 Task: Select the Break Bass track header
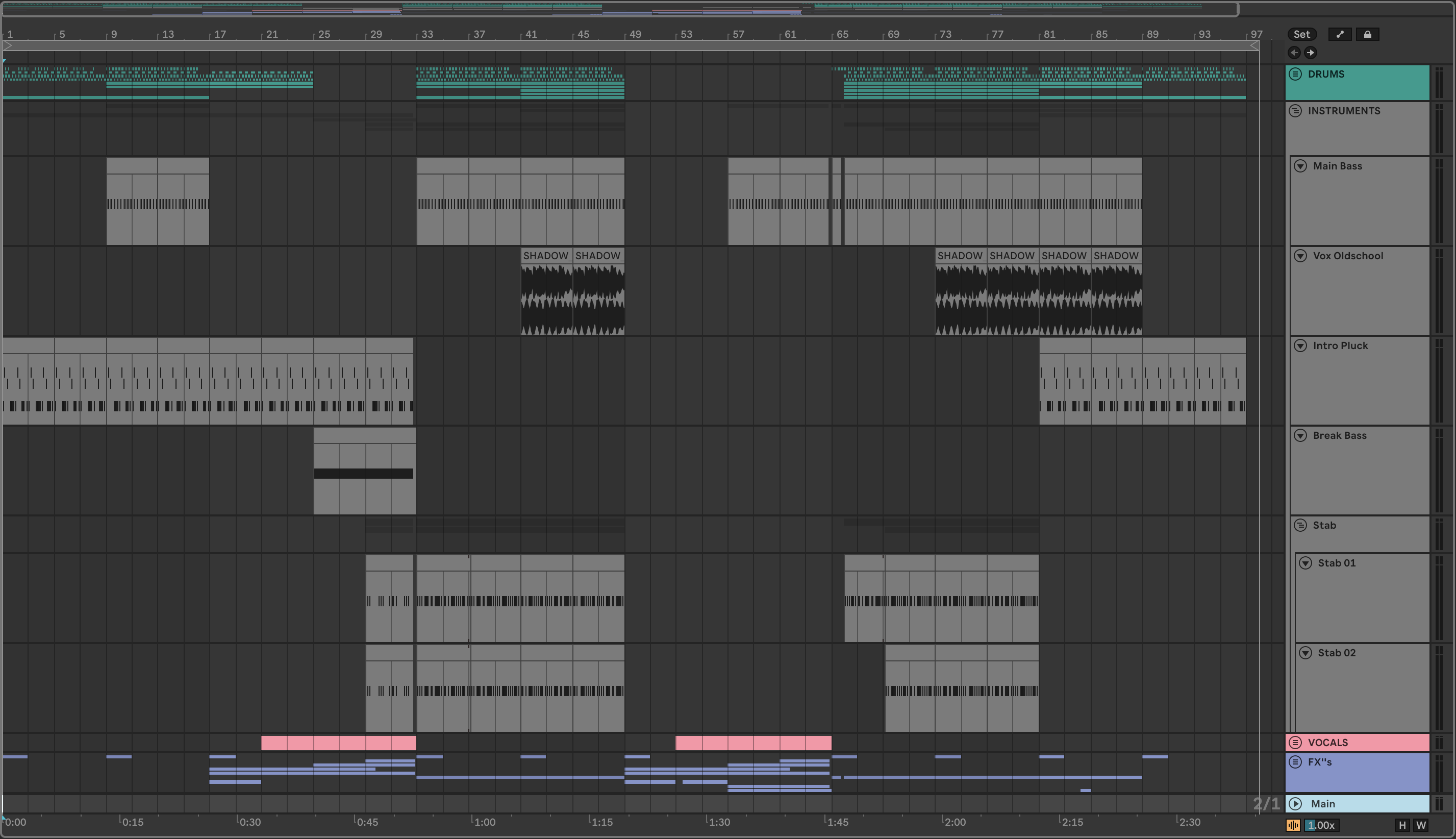tap(1339, 436)
